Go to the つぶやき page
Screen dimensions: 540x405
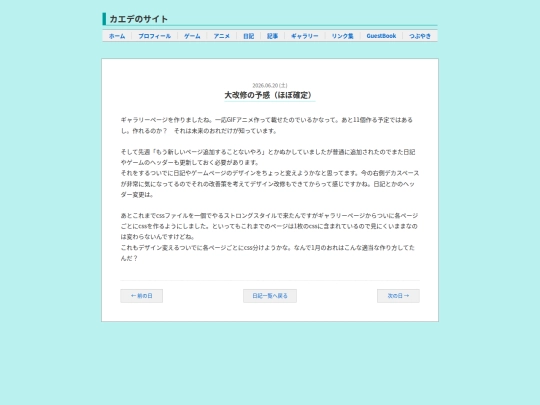[420, 36]
